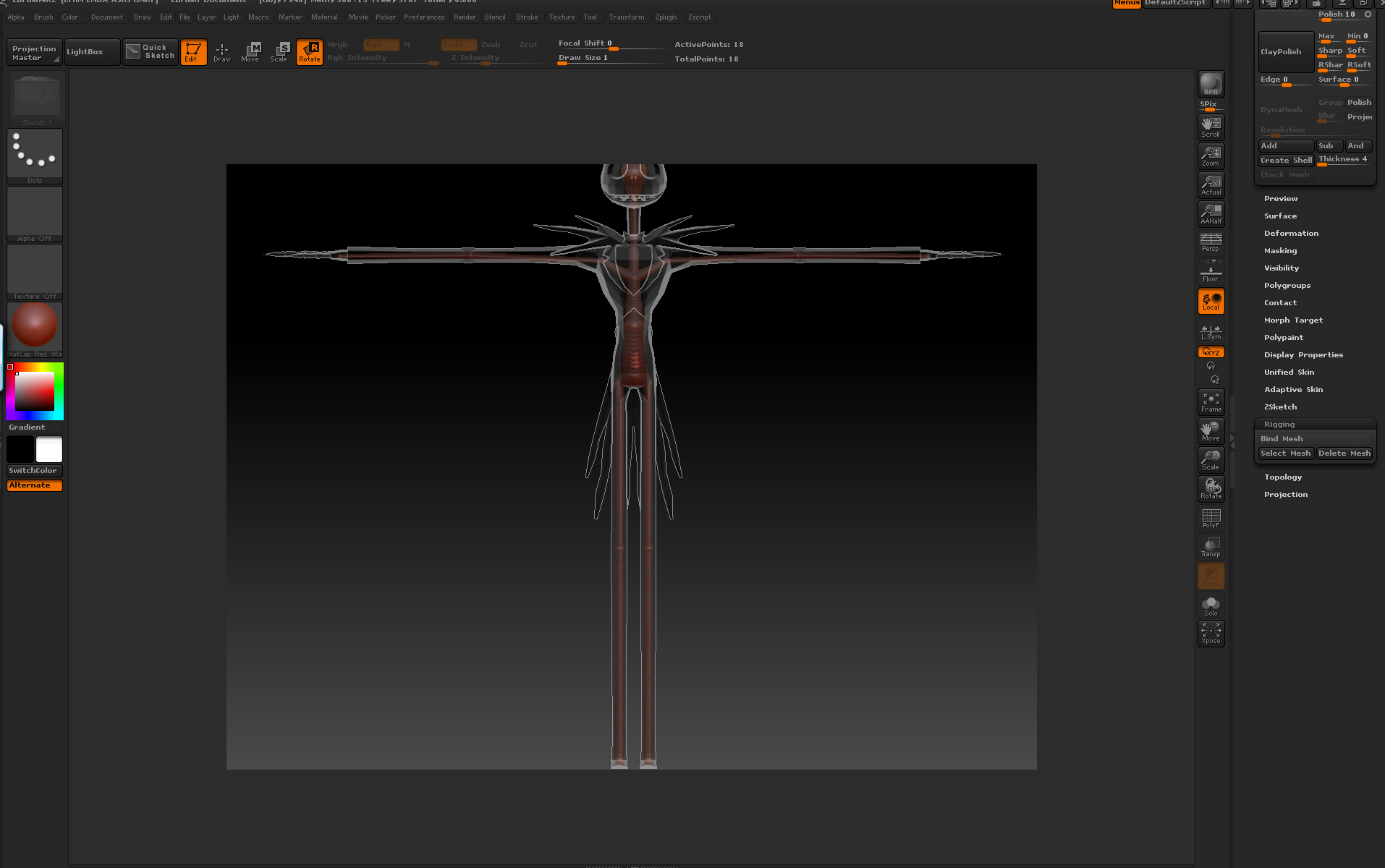
Task: Toggle Persp perspective mode
Action: [1211, 242]
